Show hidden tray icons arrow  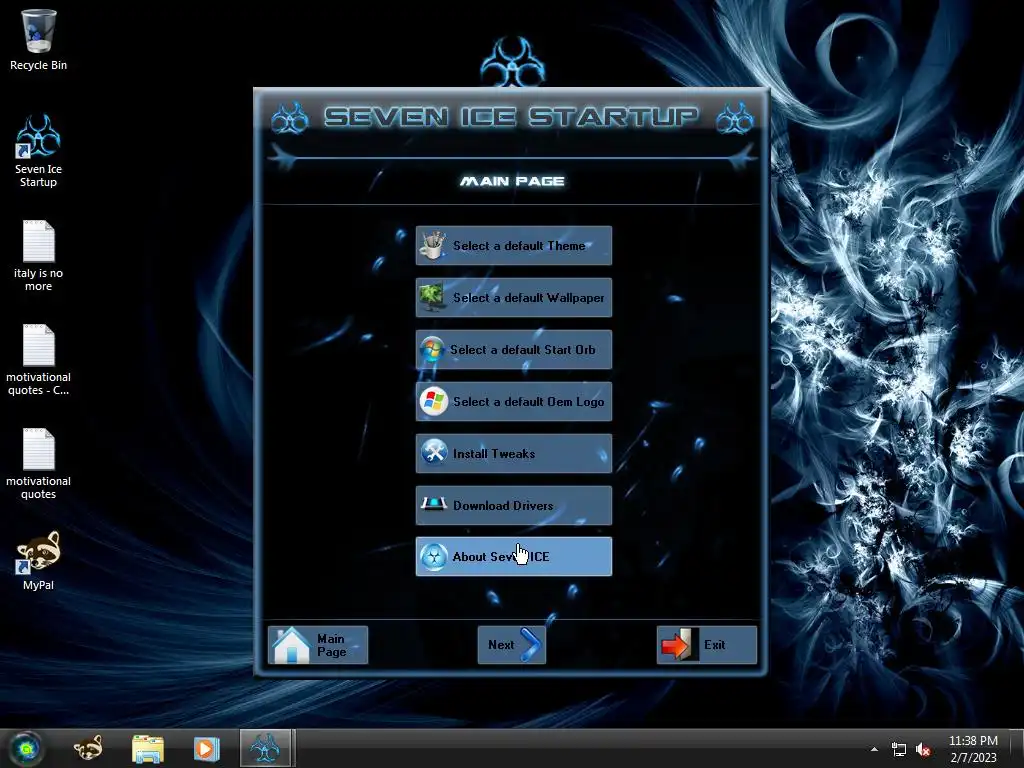[874, 749]
